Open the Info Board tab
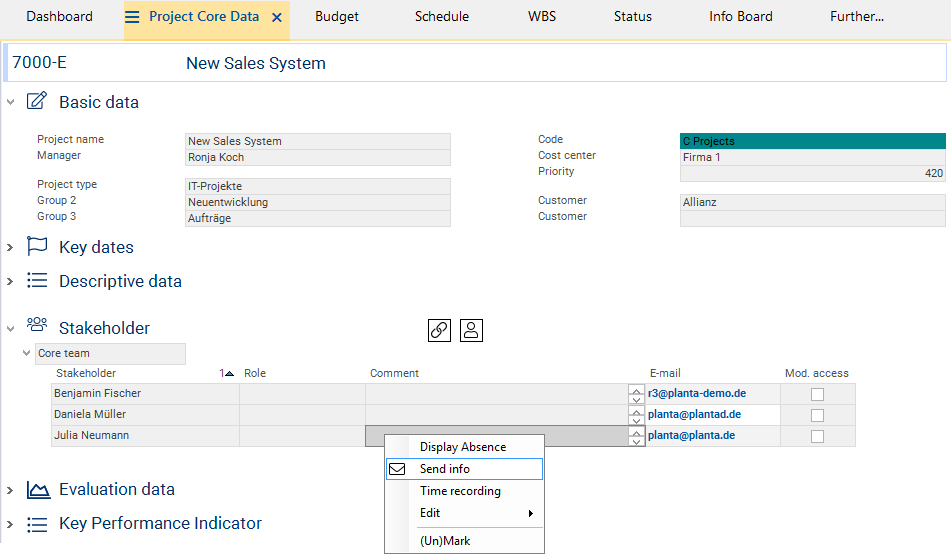The image size is (951, 559). (741, 17)
